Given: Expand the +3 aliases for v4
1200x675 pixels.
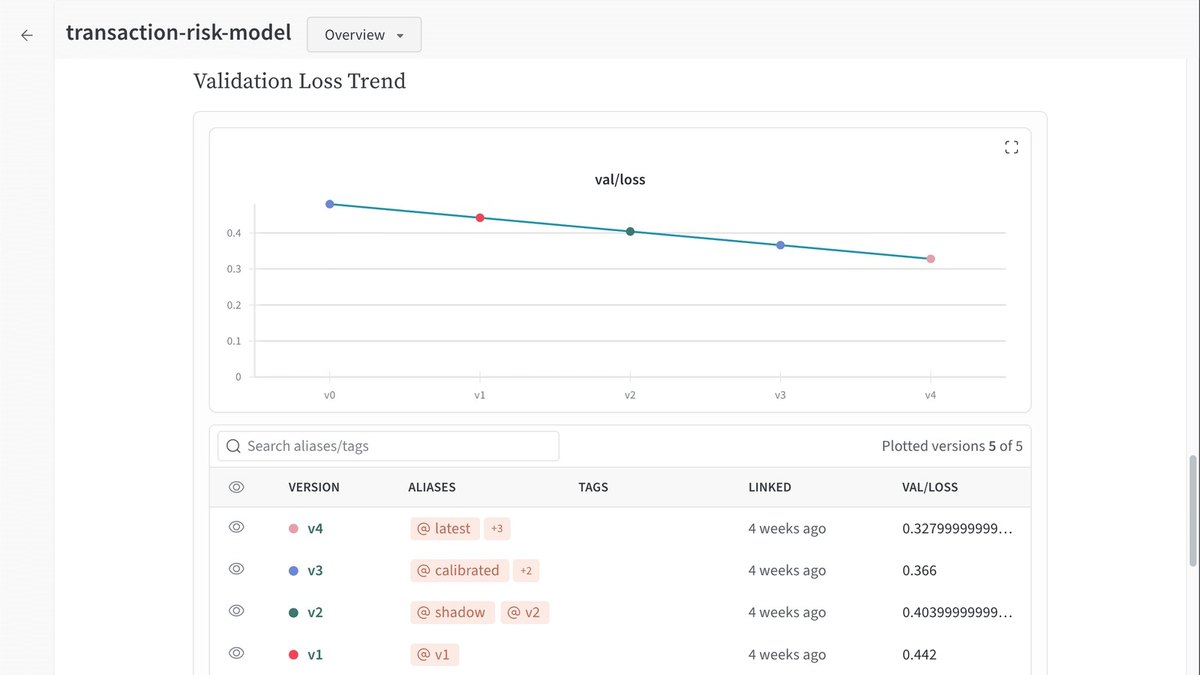Looking at the screenshot, I should [x=497, y=528].
